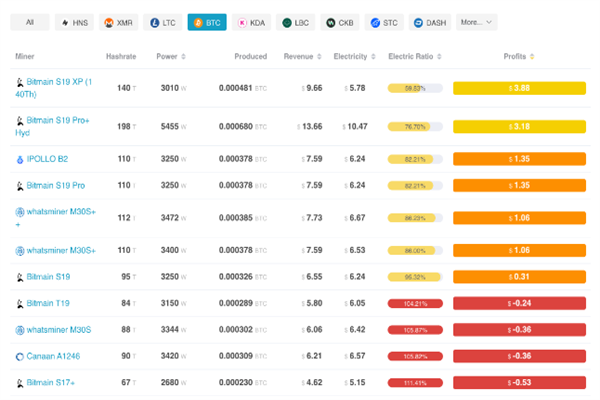Switch to the CKB coin tab
Image resolution: width=600 pixels, height=400 pixels.
click(x=340, y=22)
